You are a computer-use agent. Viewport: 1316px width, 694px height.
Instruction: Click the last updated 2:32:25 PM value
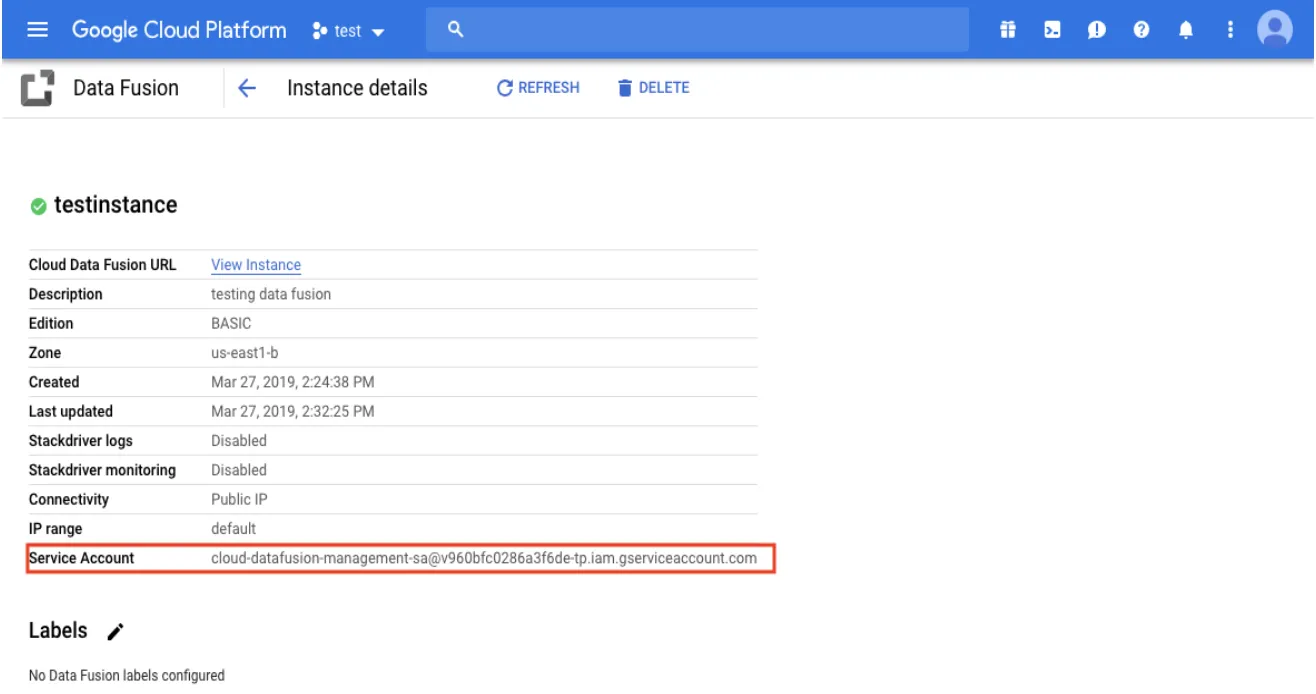coord(293,411)
